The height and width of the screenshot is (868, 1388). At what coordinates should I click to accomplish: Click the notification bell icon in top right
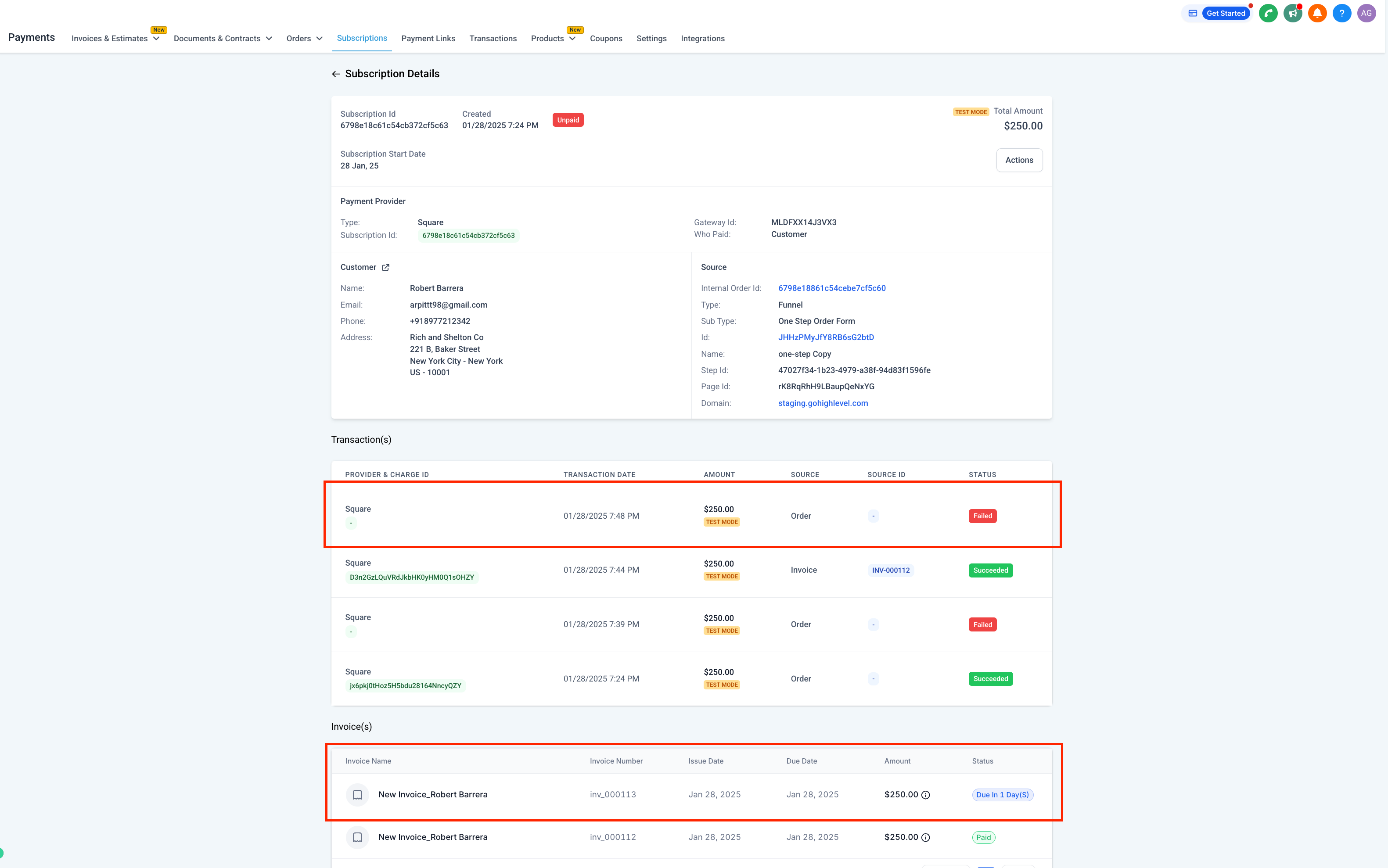1318,13
